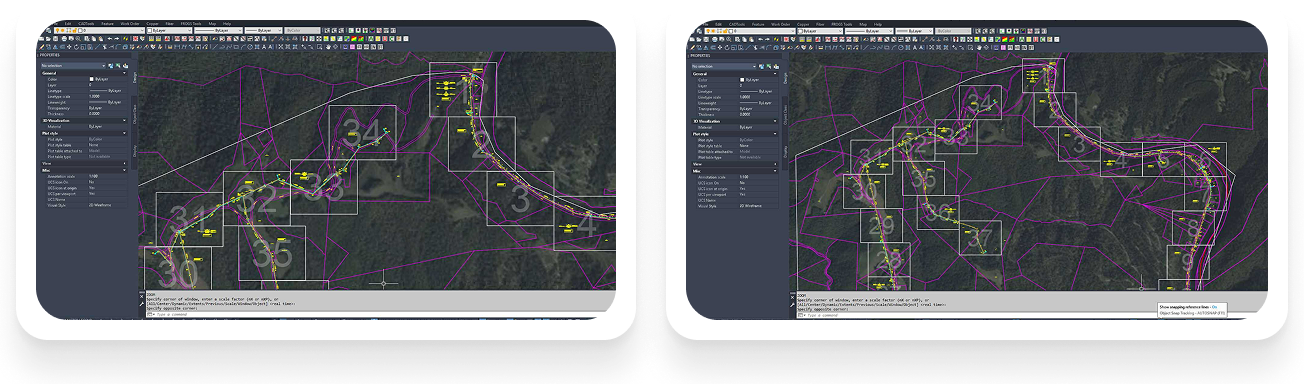Switch to Object Class side tab in left window
This screenshot has height=384, width=1304.
pos(134,115)
